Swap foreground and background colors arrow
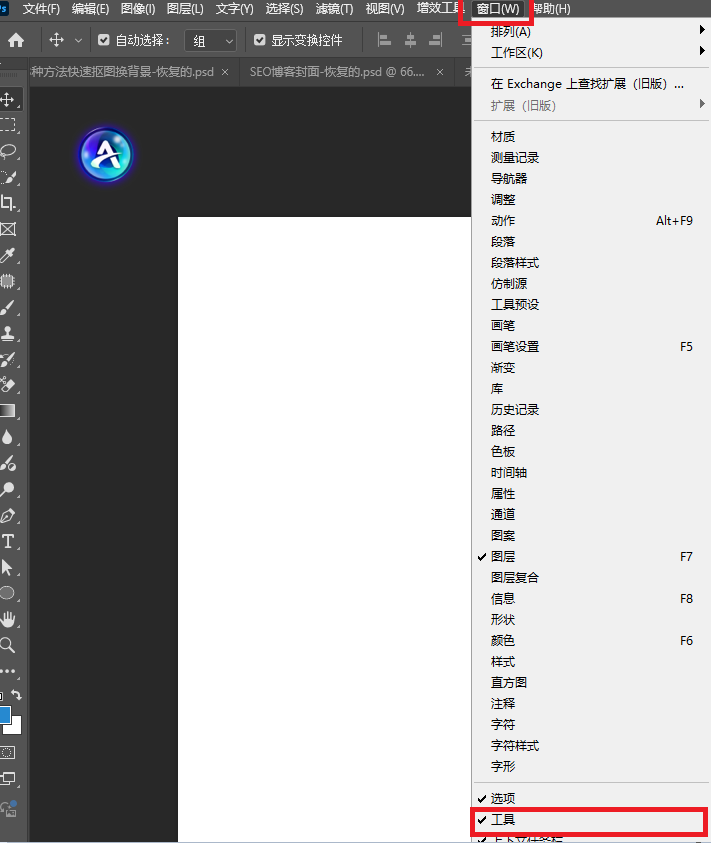 16,695
